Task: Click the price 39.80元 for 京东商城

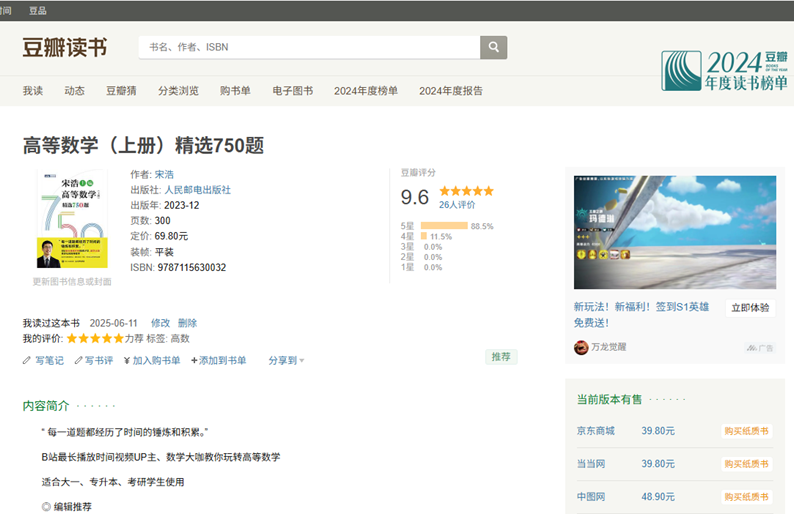Action: coord(658,431)
